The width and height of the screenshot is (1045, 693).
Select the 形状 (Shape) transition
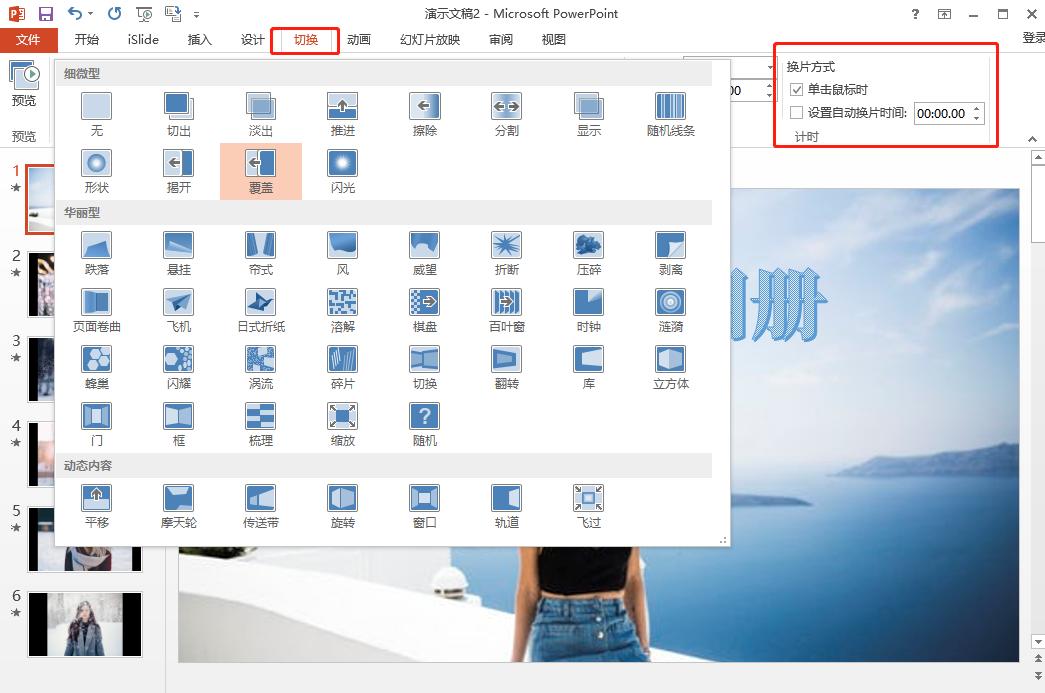pos(97,172)
